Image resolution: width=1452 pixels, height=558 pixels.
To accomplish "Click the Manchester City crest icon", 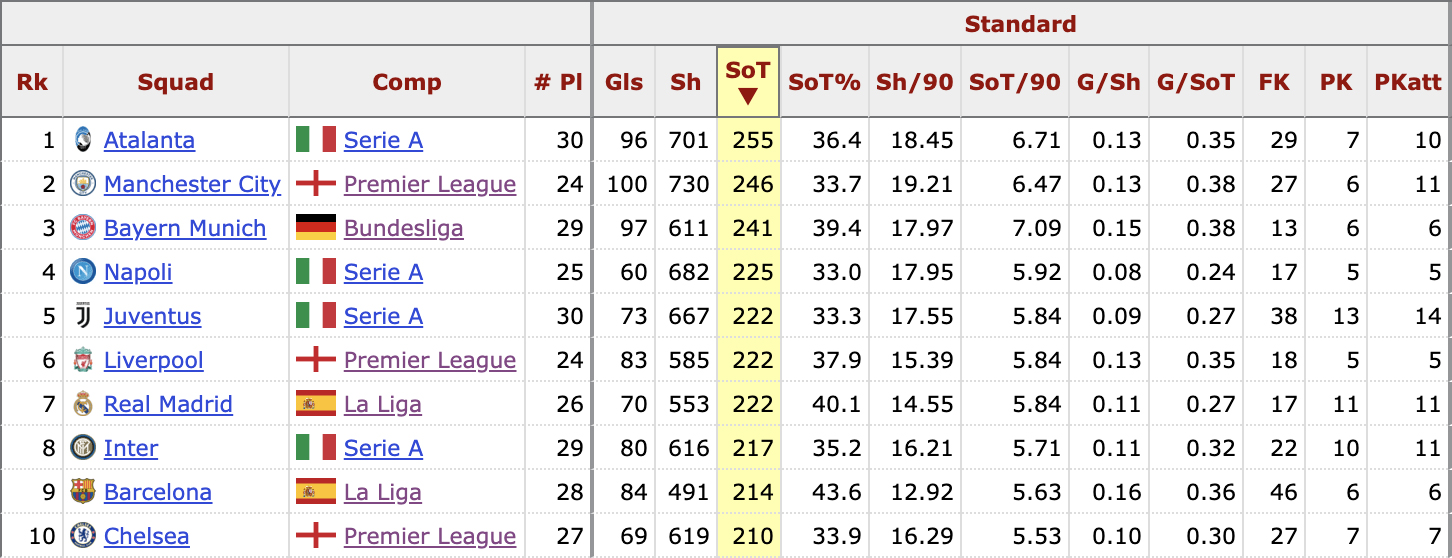I will click(x=83, y=184).
